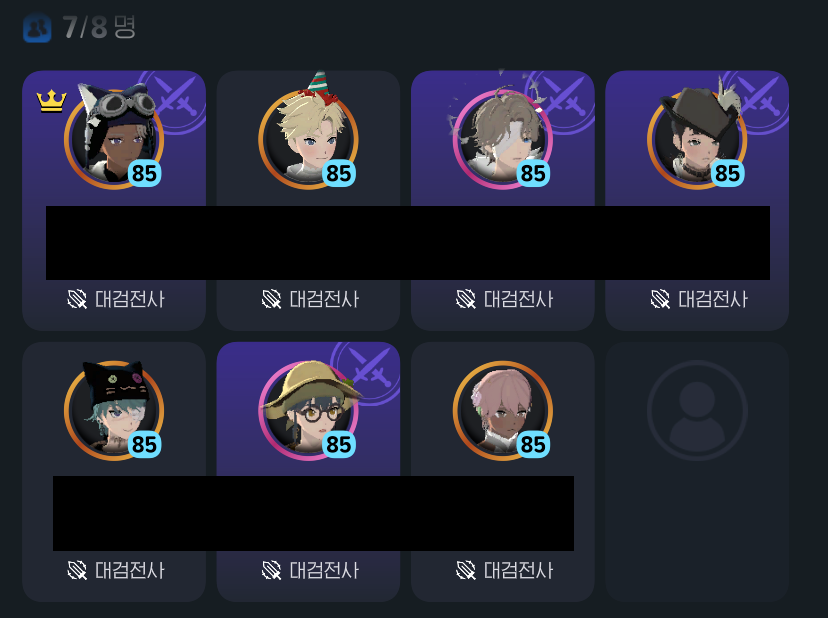Click level 85 badge on pink-haired avatar

pyautogui.click(x=533, y=444)
